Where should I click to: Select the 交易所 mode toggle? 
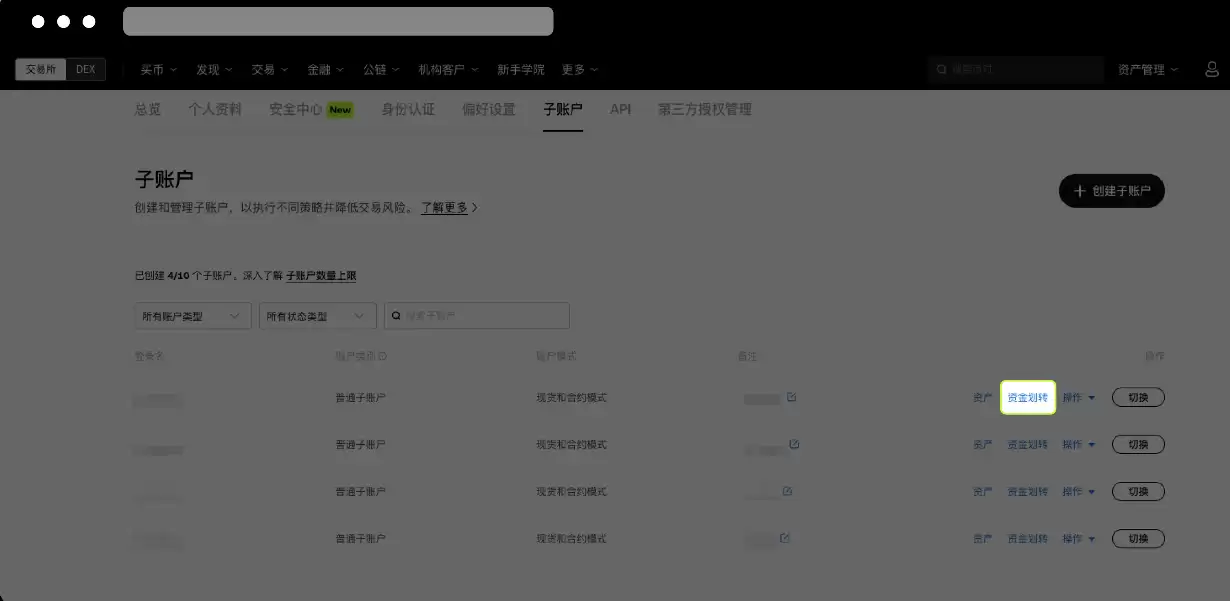[x=38, y=69]
